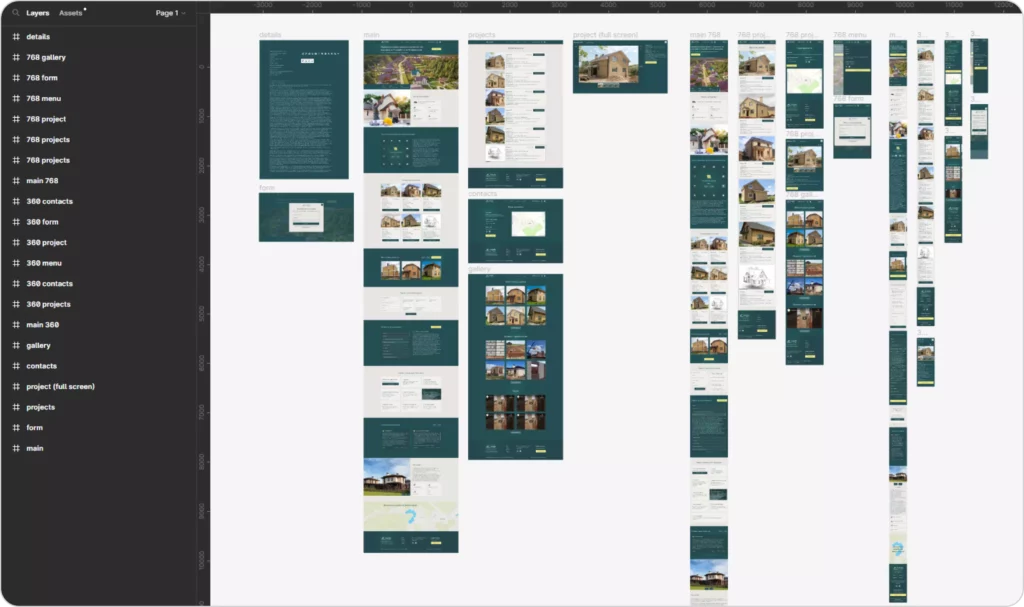Click the frame icon beside main 768
The width and height of the screenshot is (1024, 607).
click(x=16, y=181)
